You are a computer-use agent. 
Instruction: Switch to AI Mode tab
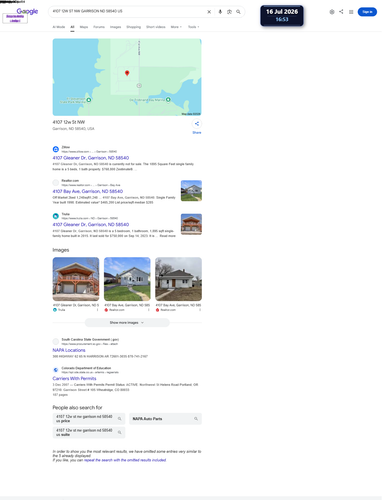[x=59, y=27]
